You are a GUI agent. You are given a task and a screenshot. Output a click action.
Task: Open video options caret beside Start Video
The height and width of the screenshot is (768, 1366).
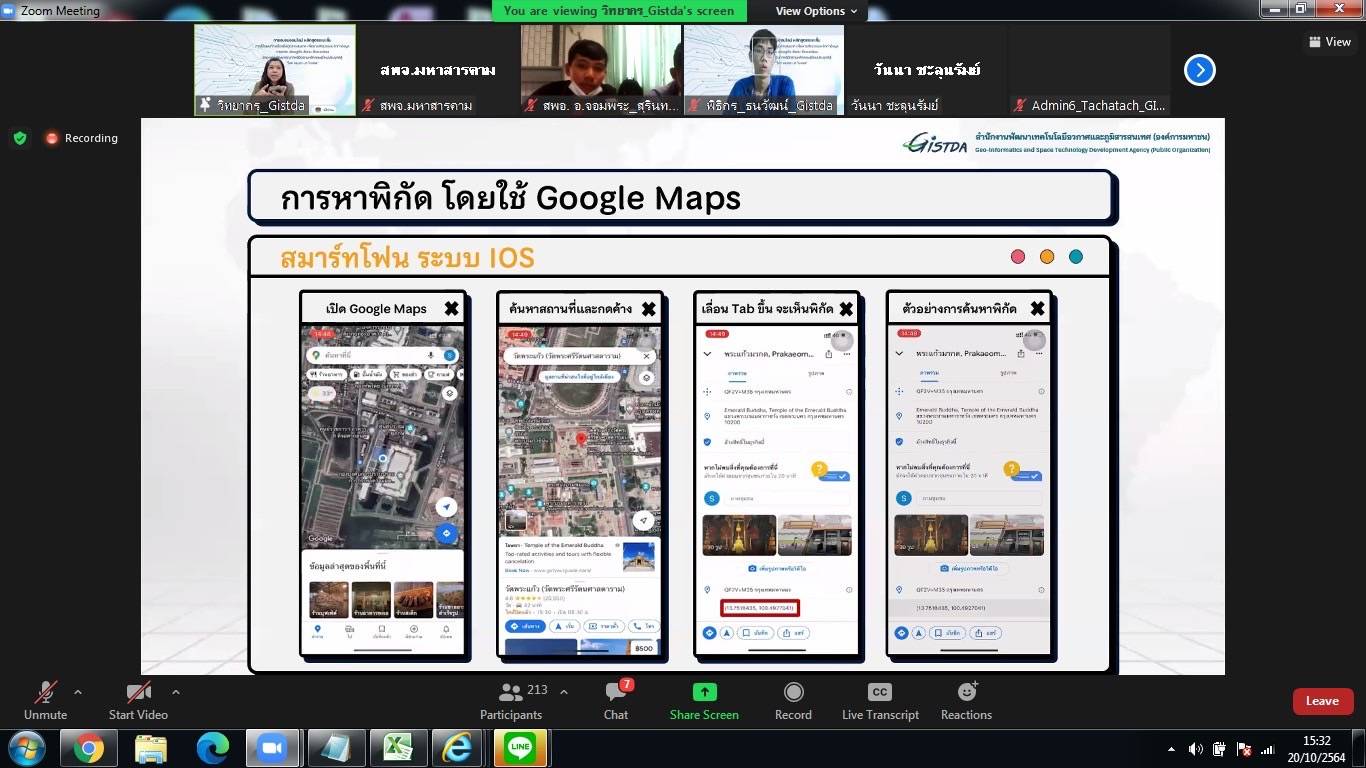point(176,691)
